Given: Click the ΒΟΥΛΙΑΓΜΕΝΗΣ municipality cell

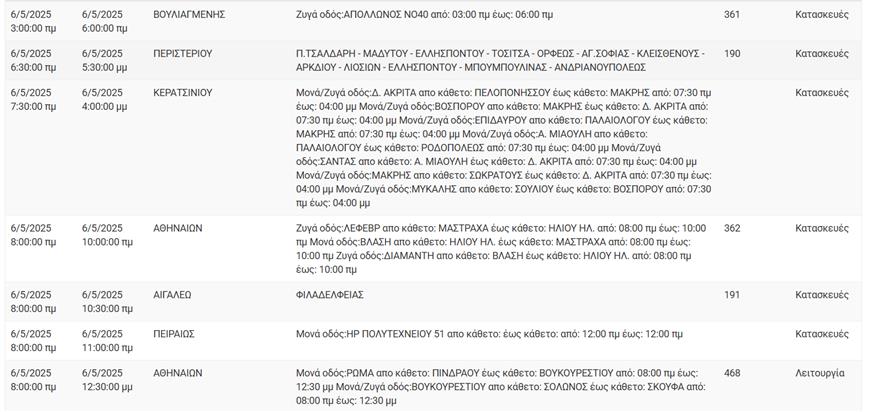Looking at the screenshot, I should click(189, 15).
